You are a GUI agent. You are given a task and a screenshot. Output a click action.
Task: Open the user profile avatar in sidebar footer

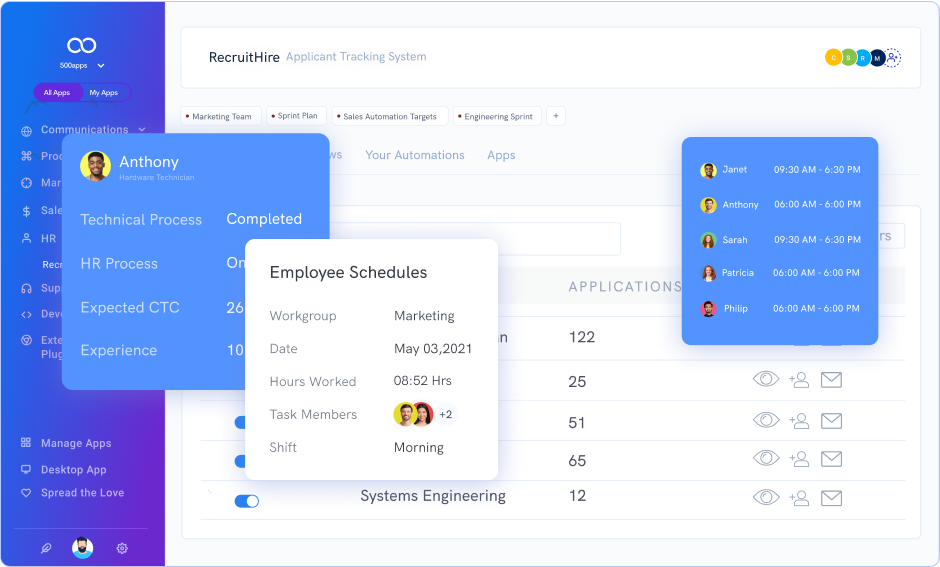83,547
